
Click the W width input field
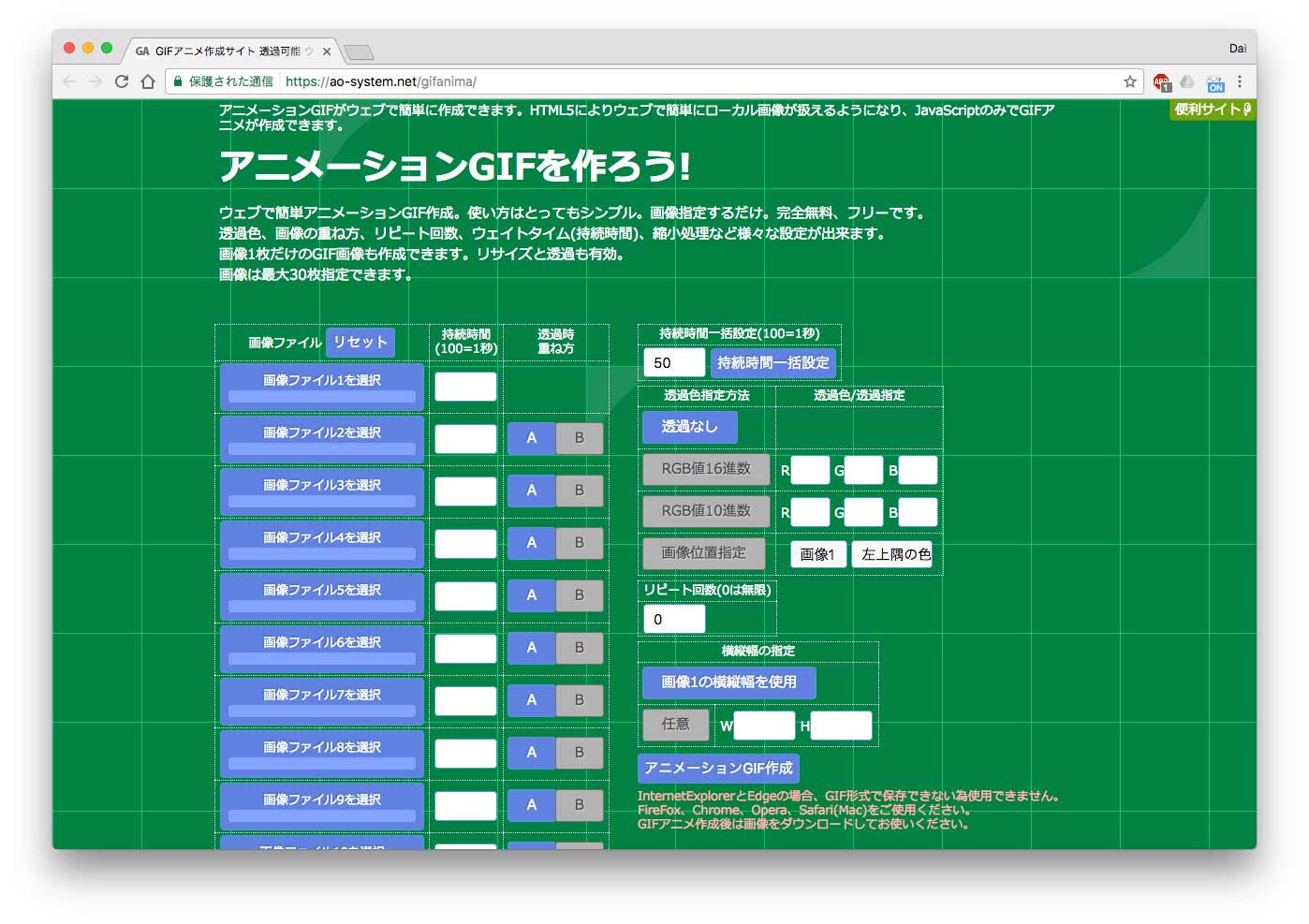tap(764, 726)
